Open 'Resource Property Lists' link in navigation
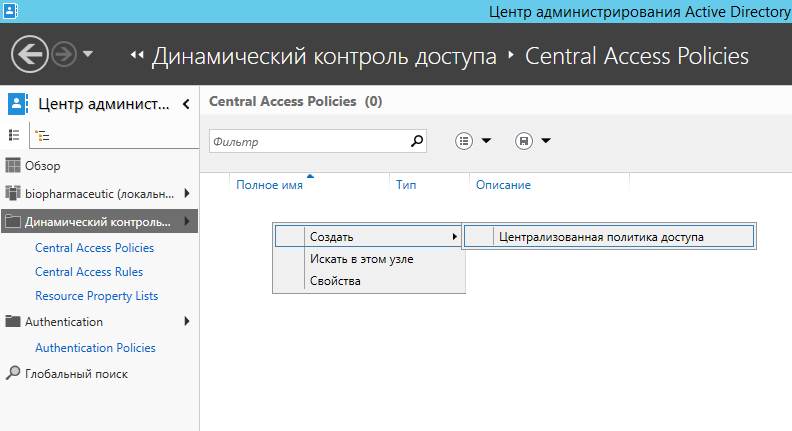The image size is (792, 431). [x=96, y=296]
